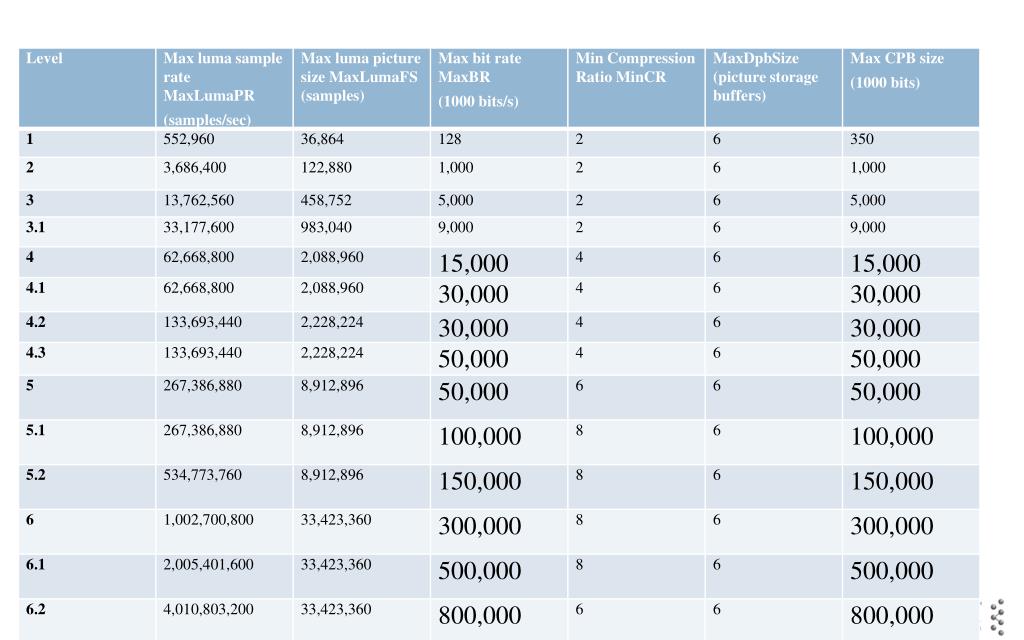Select the Max luma picture size header
This screenshot has height=640, width=1024.
pyautogui.click(x=362, y=88)
